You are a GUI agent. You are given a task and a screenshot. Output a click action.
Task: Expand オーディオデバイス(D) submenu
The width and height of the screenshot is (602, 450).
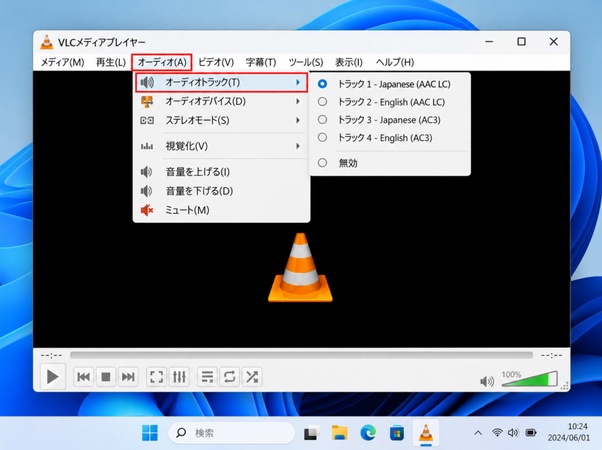[222, 101]
